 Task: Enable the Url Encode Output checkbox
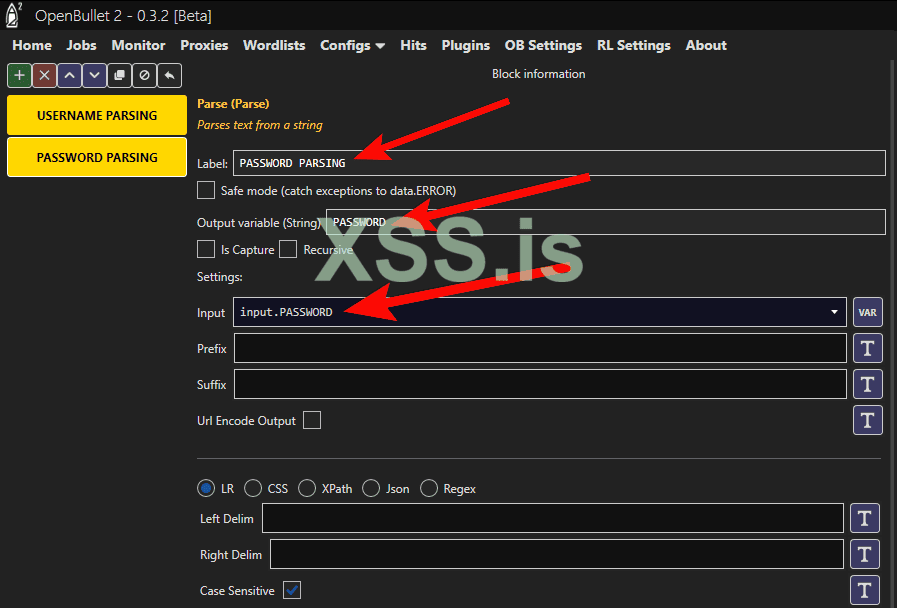[312, 420]
